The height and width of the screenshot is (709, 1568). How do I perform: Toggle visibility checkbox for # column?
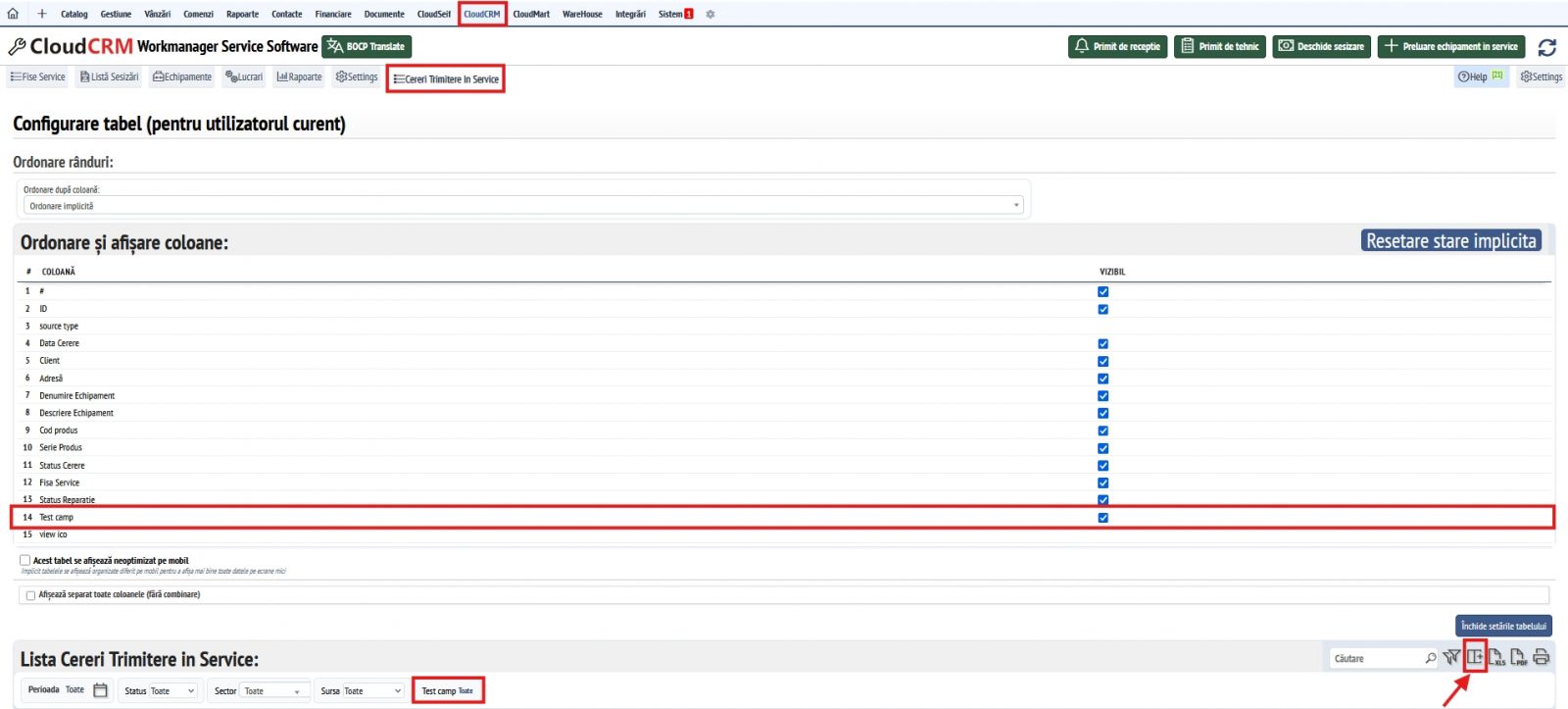point(1103,291)
